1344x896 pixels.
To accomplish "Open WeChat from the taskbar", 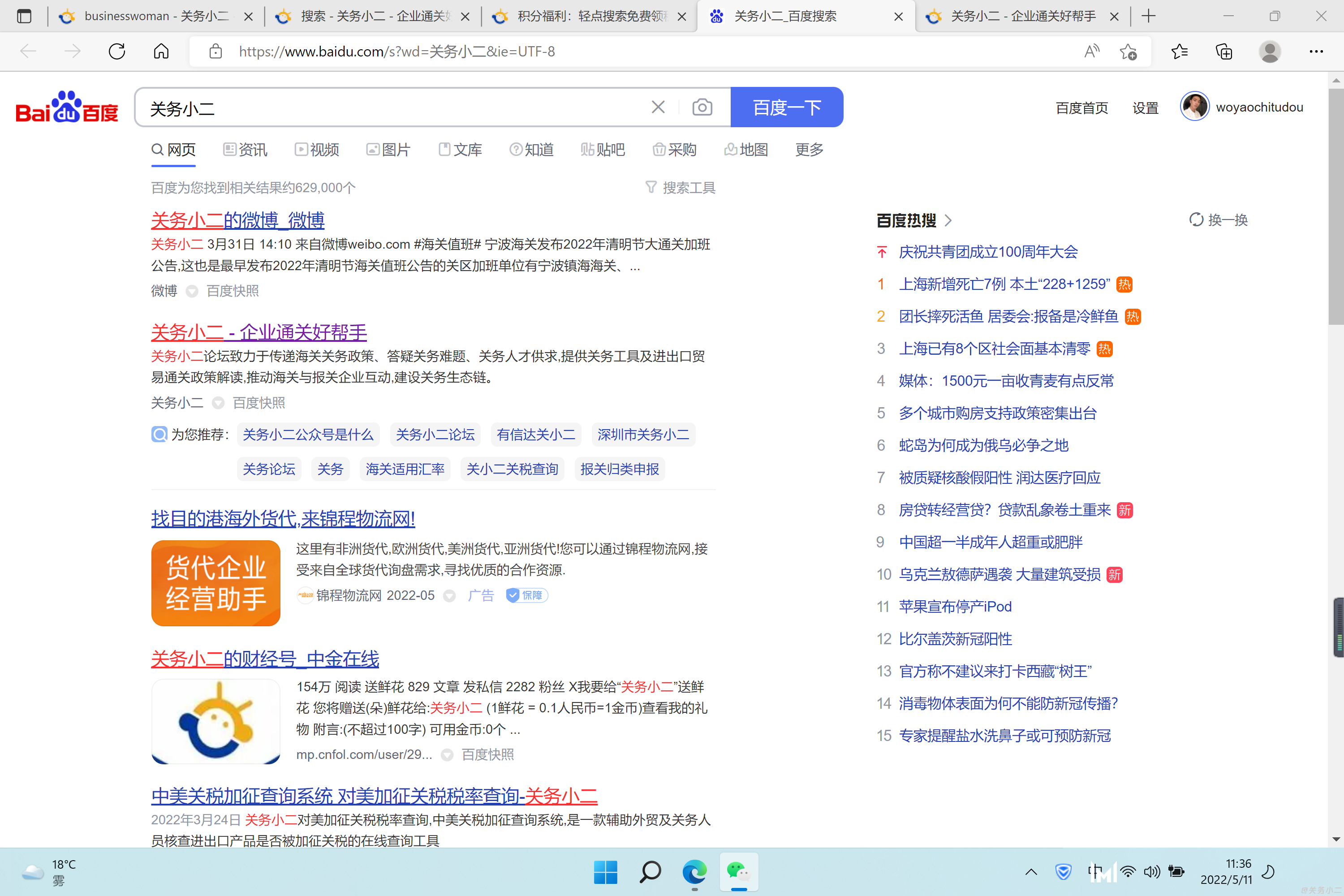I will point(739,872).
